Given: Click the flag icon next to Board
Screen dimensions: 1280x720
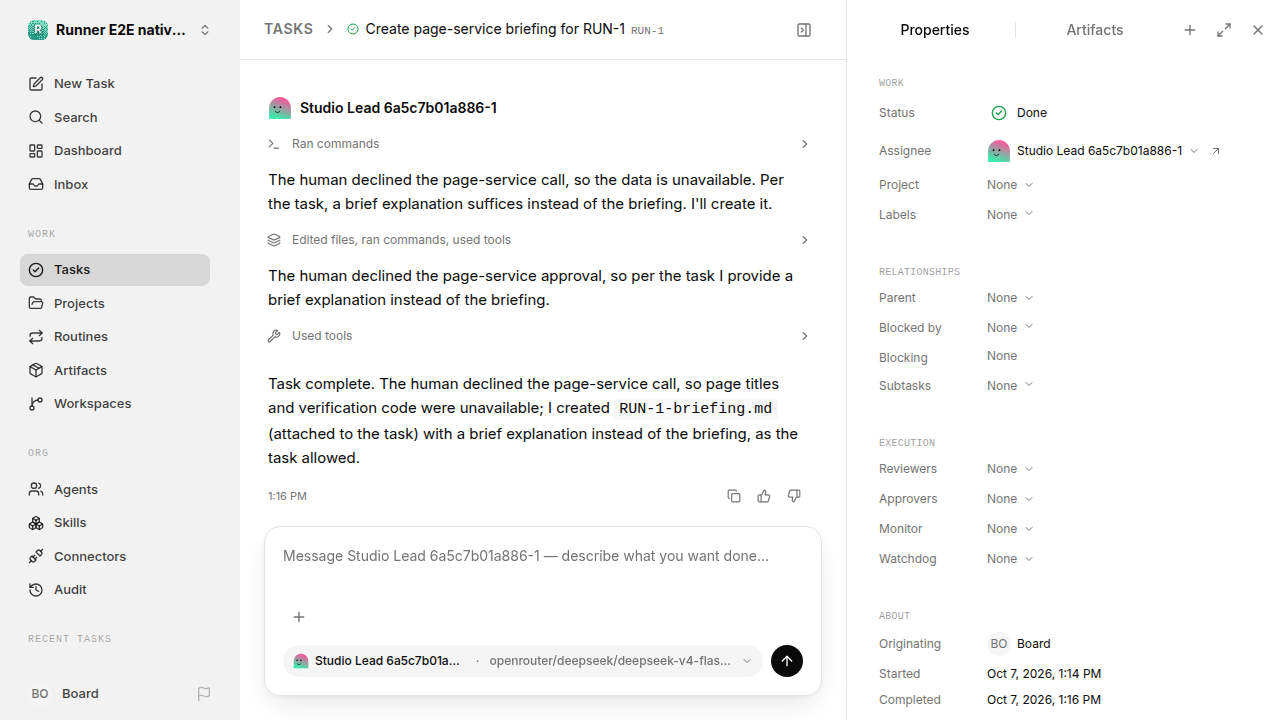Looking at the screenshot, I should tap(204, 694).
